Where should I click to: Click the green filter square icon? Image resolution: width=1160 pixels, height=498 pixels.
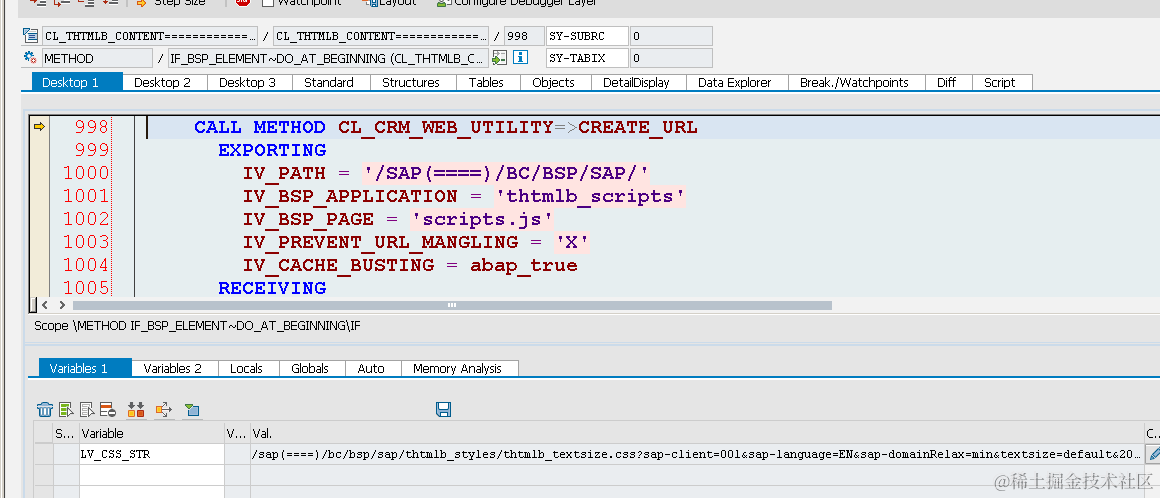(x=192, y=409)
